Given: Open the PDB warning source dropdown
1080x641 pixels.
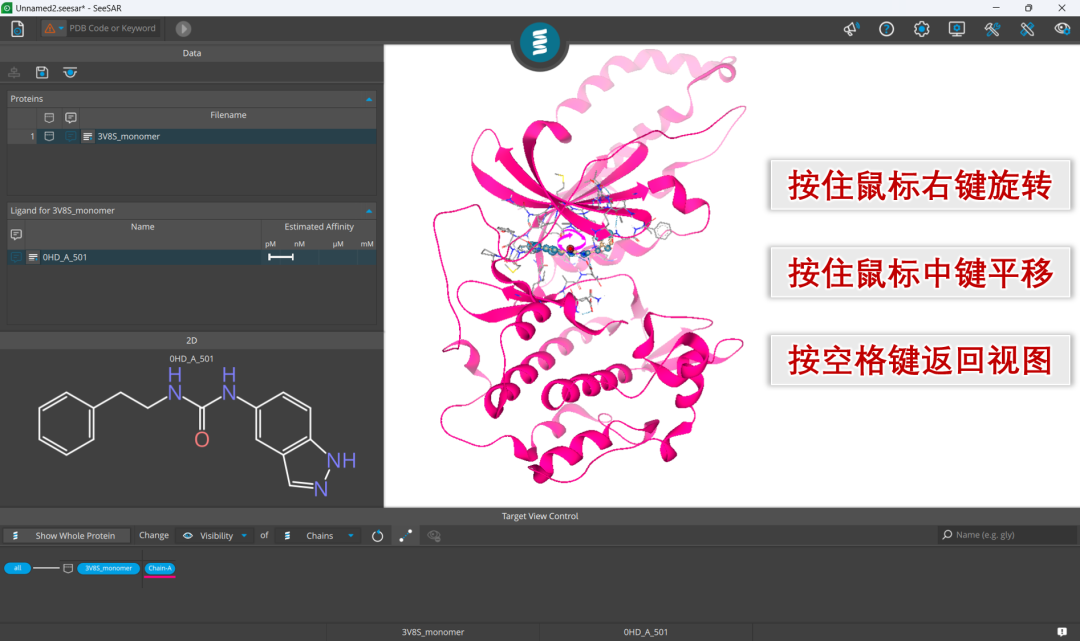Looking at the screenshot, I should point(54,28).
